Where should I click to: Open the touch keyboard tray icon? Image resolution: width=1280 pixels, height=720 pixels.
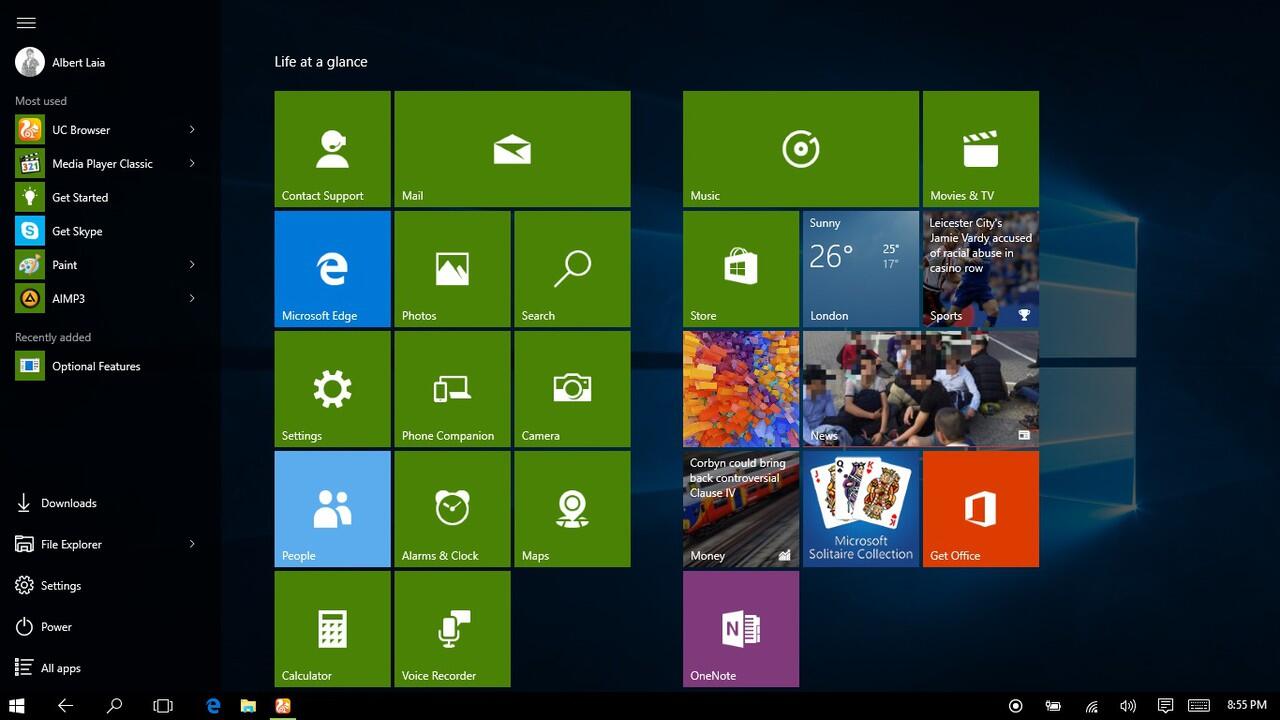(x=1199, y=705)
